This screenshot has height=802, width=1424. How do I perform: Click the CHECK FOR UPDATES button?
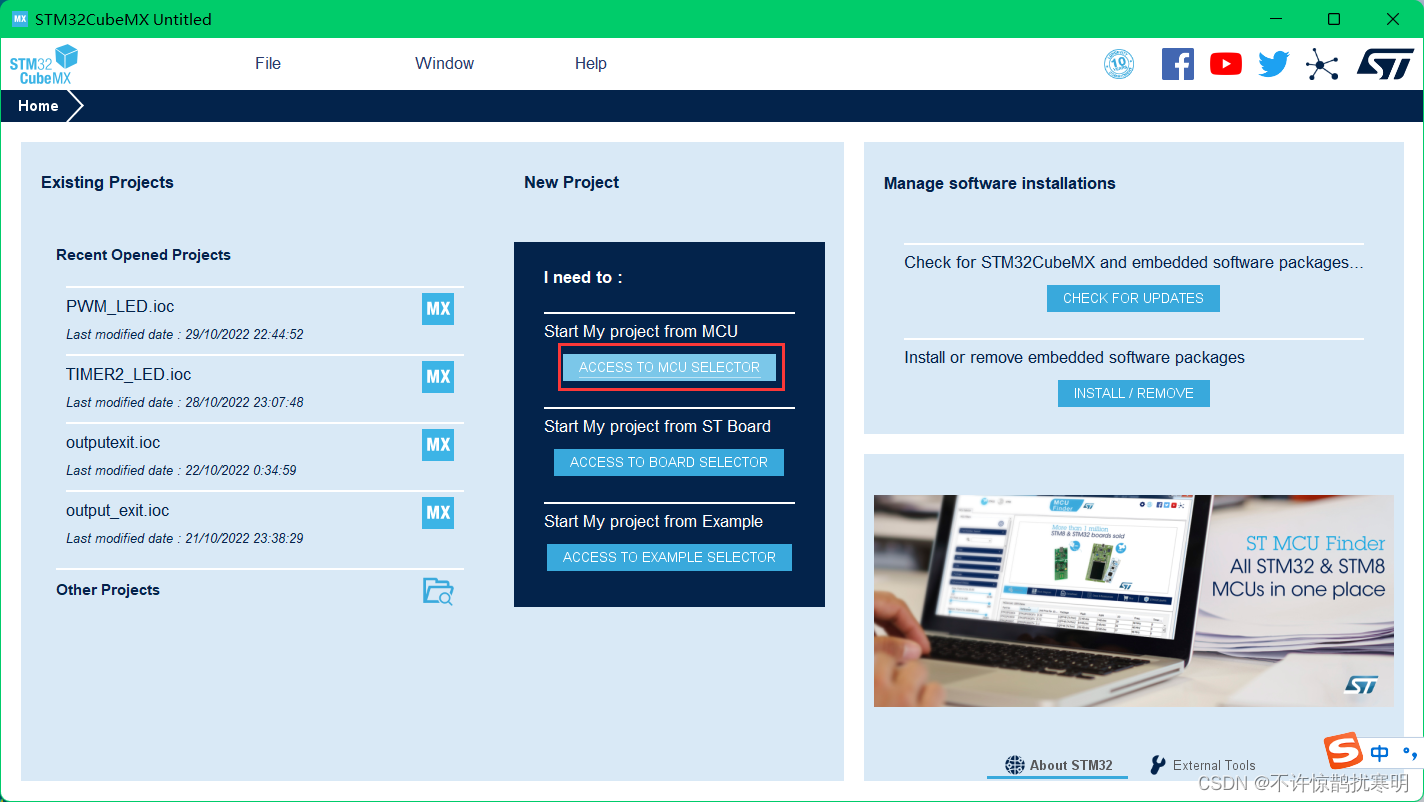point(1133,298)
